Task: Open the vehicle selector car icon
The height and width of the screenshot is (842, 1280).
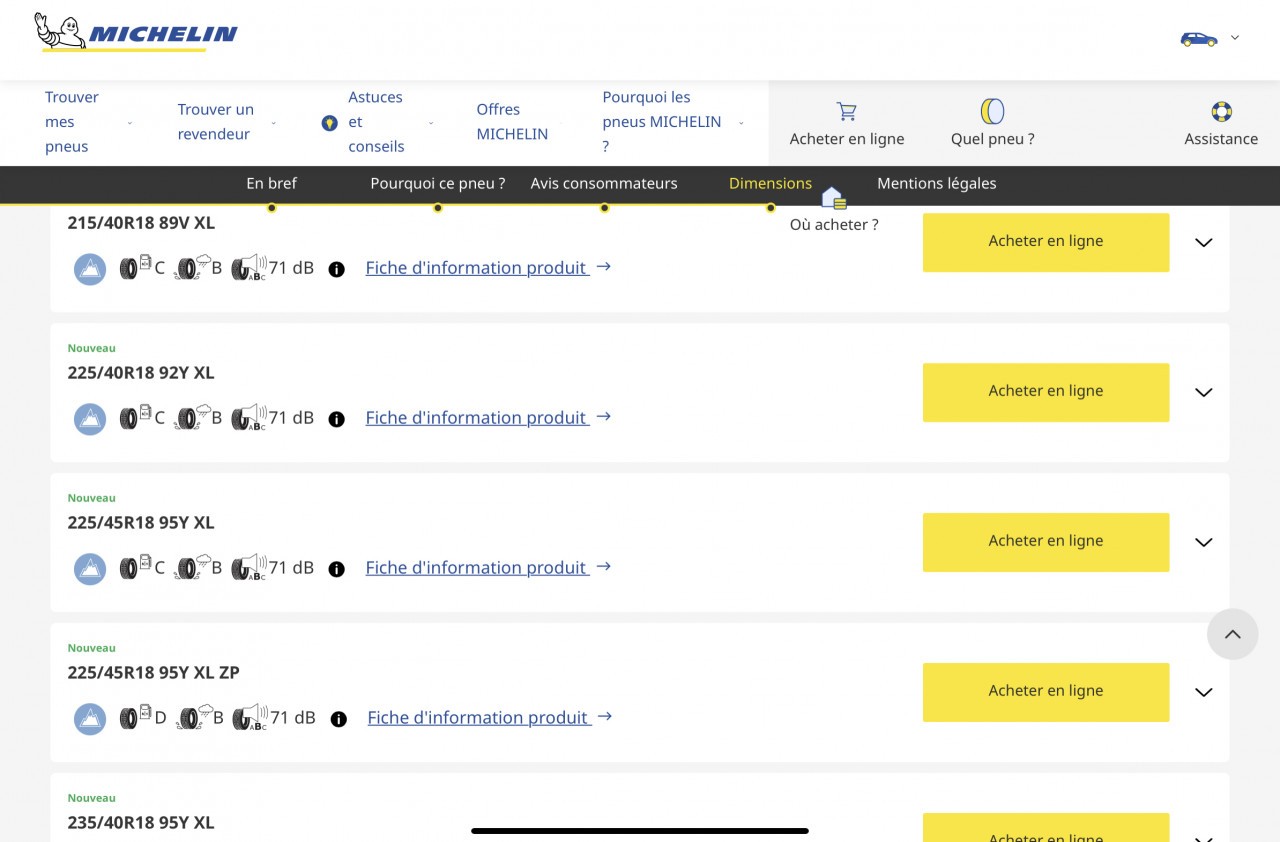Action: click(1199, 39)
